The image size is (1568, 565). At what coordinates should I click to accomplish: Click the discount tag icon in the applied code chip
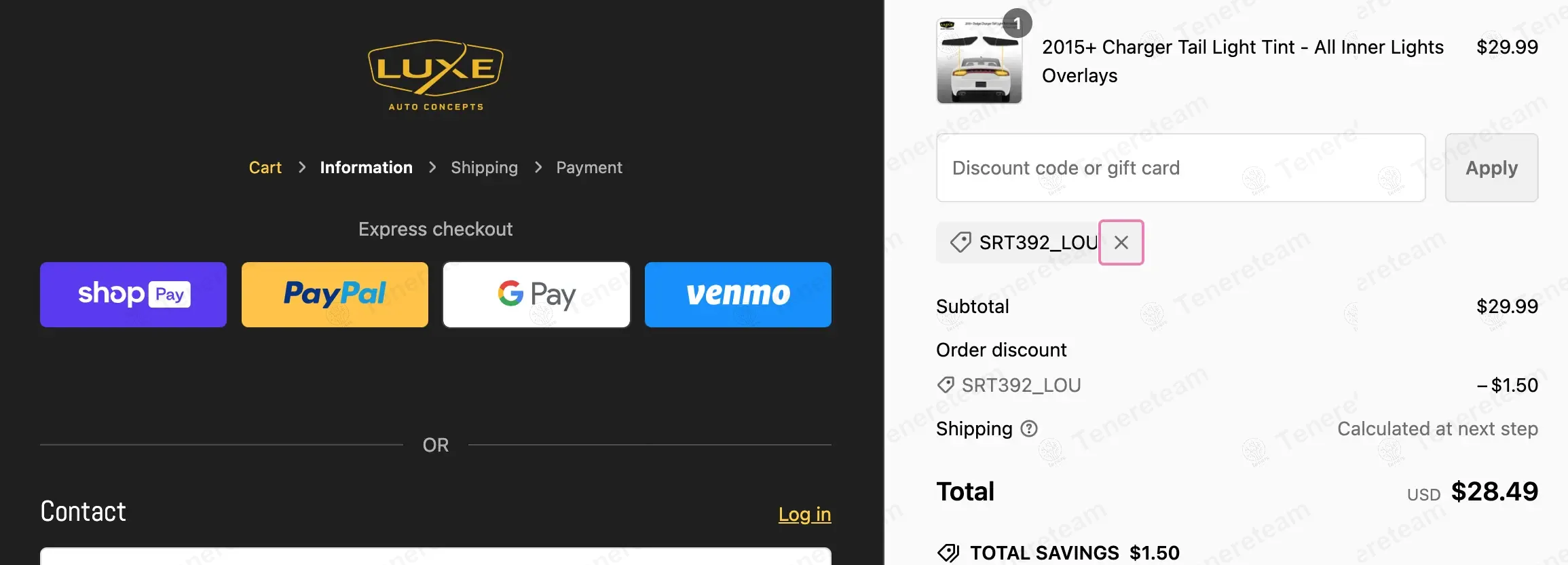tap(960, 242)
